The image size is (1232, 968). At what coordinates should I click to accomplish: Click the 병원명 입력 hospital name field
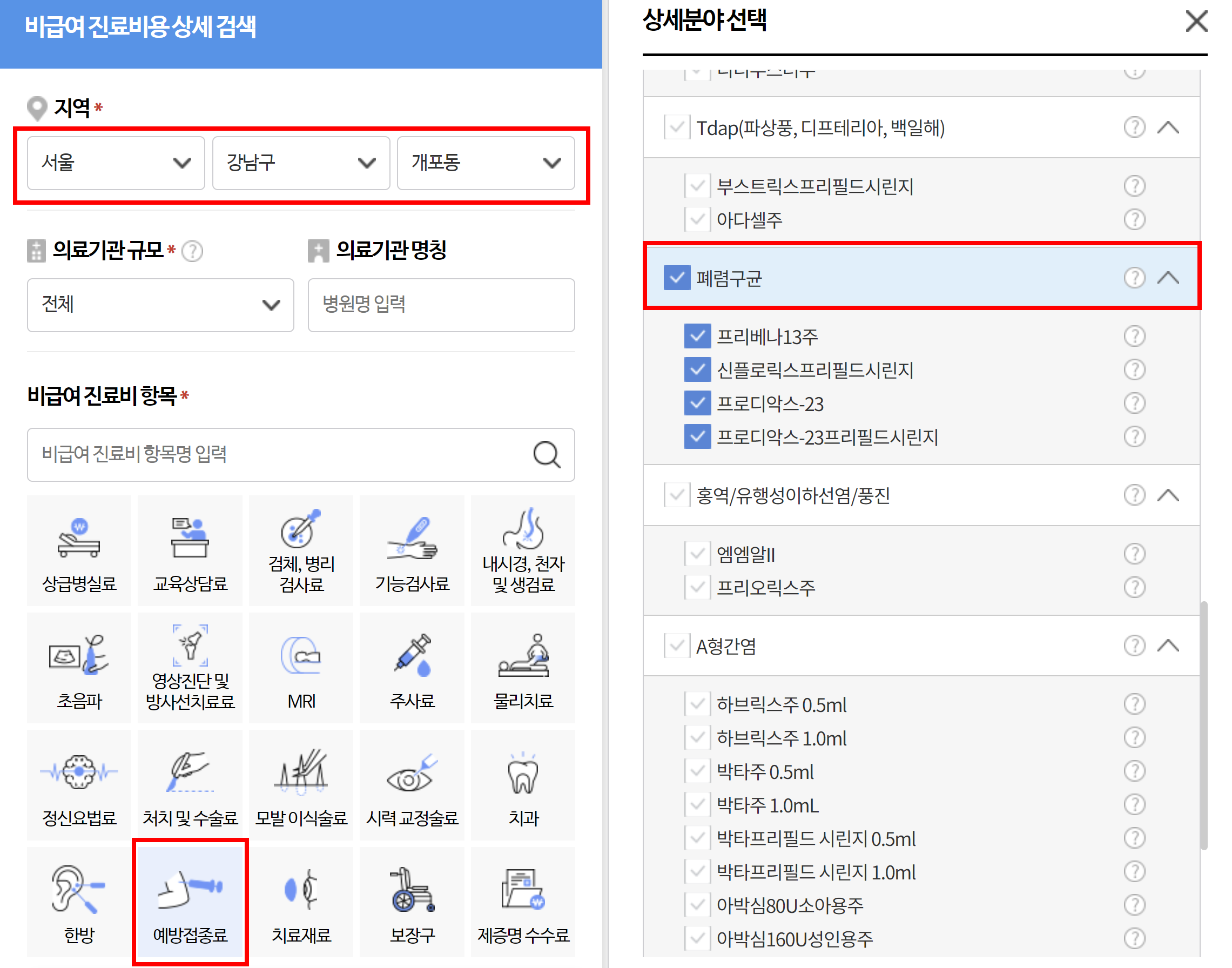[x=441, y=305]
